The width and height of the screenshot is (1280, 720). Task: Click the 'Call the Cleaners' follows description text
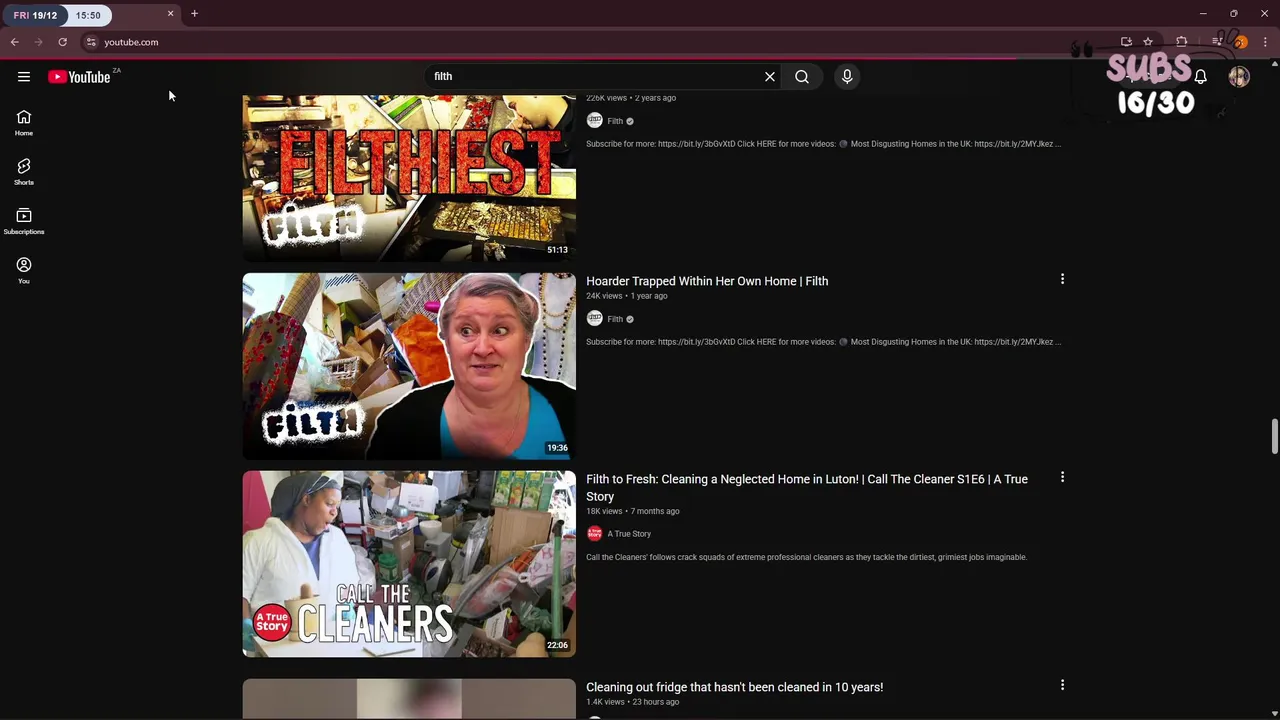806,557
